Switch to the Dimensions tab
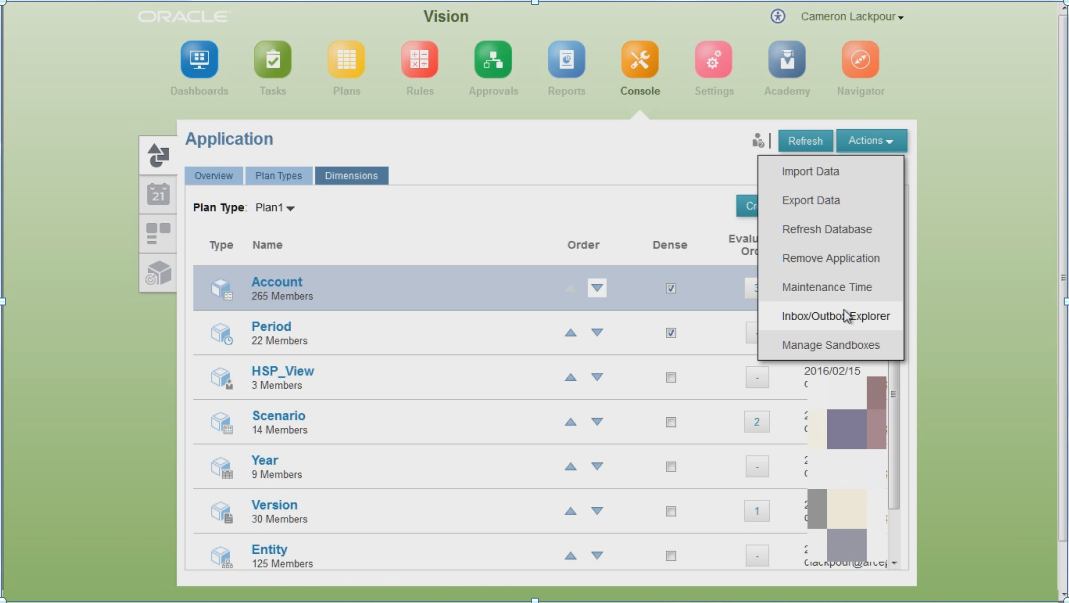 tap(351, 175)
